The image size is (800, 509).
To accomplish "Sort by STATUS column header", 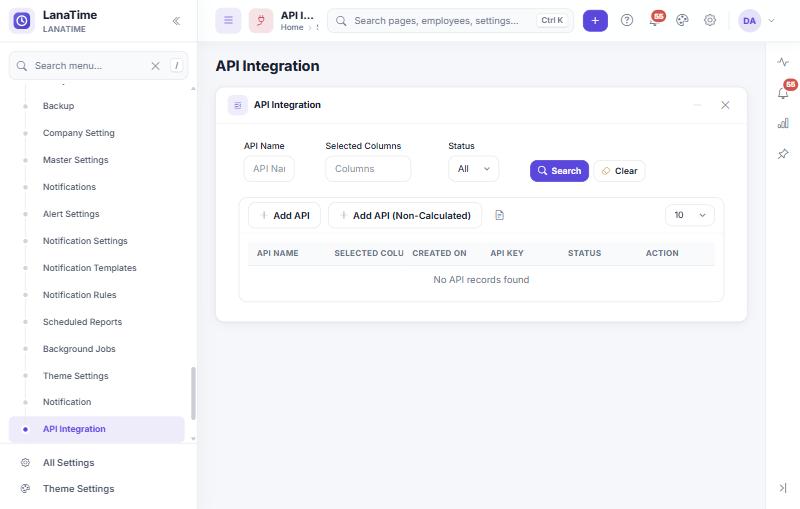I will click(x=584, y=253).
